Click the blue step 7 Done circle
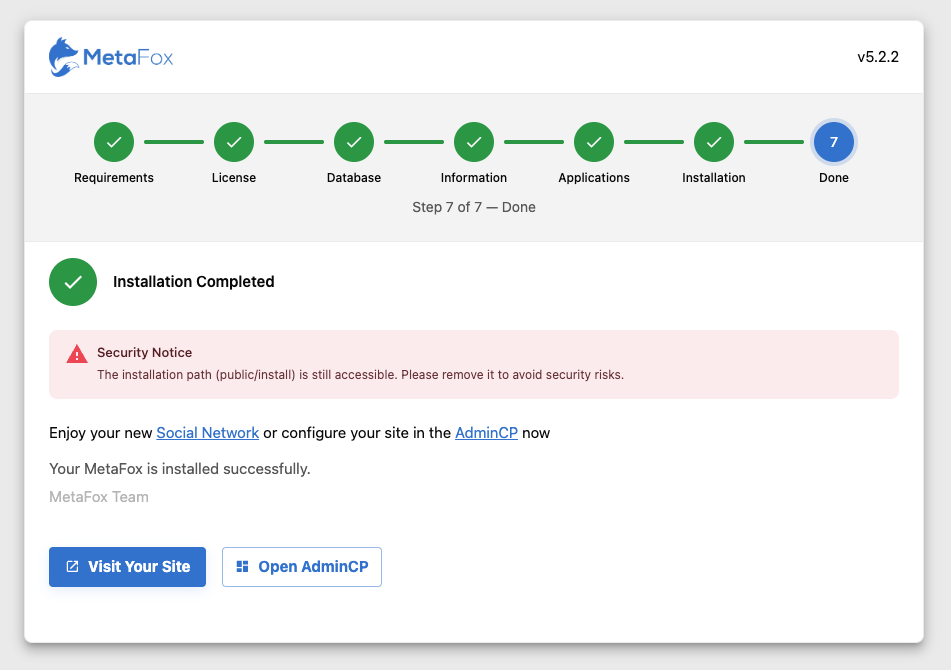The image size is (951, 670). point(834,142)
